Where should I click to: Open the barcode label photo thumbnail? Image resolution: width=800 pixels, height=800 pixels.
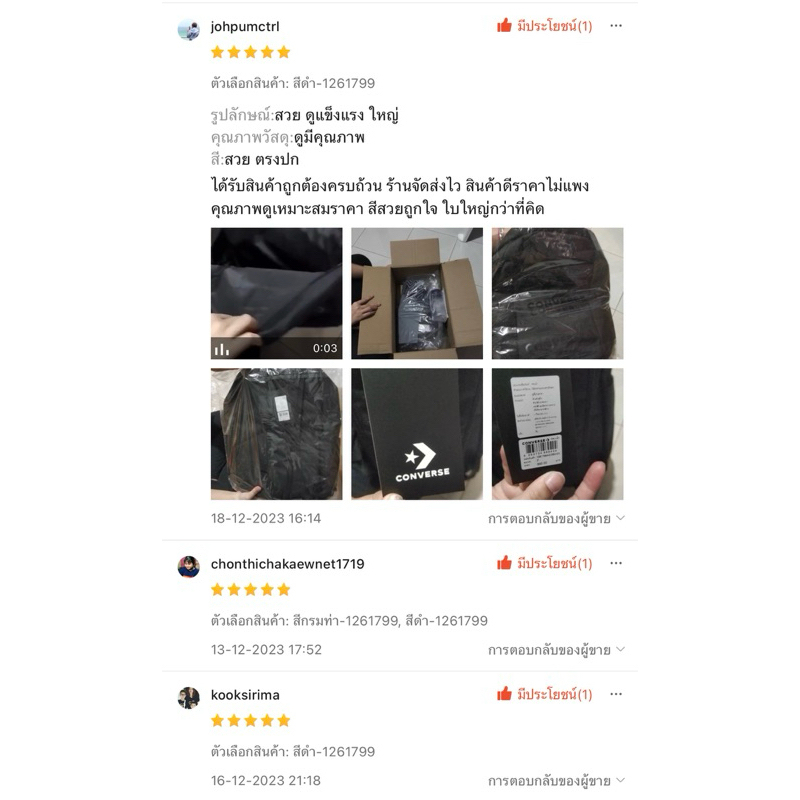[557, 434]
